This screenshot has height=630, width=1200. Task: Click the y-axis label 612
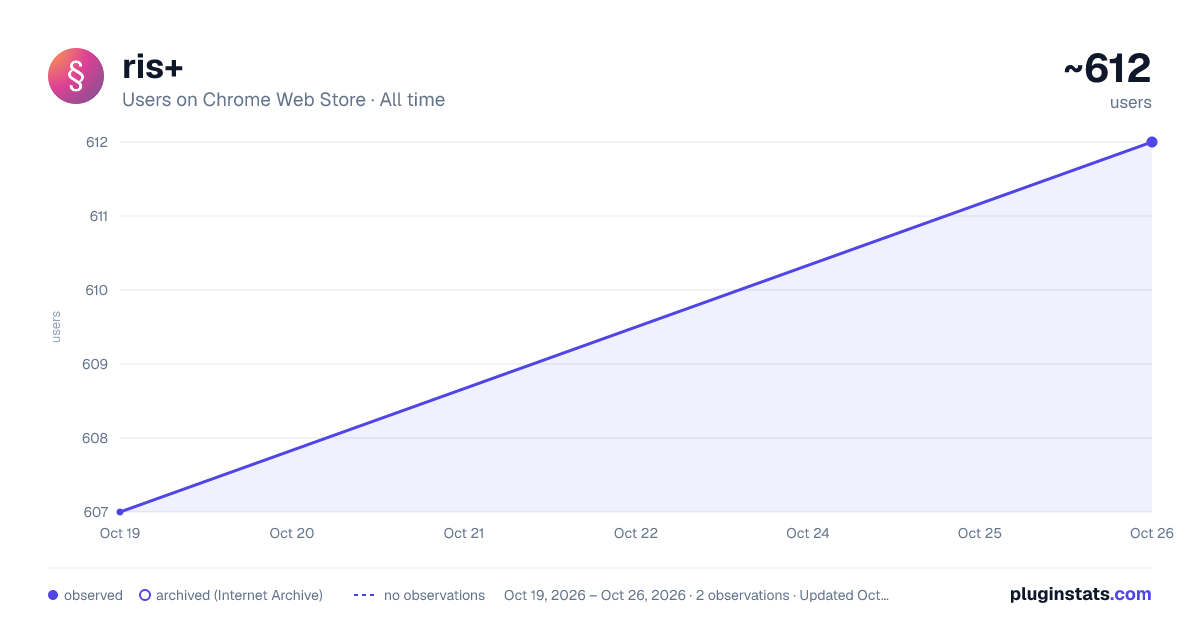tap(96, 142)
